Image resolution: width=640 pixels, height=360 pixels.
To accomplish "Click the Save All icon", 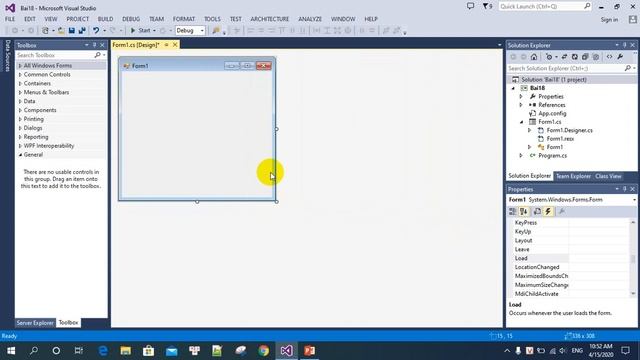I will coord(82,31).
